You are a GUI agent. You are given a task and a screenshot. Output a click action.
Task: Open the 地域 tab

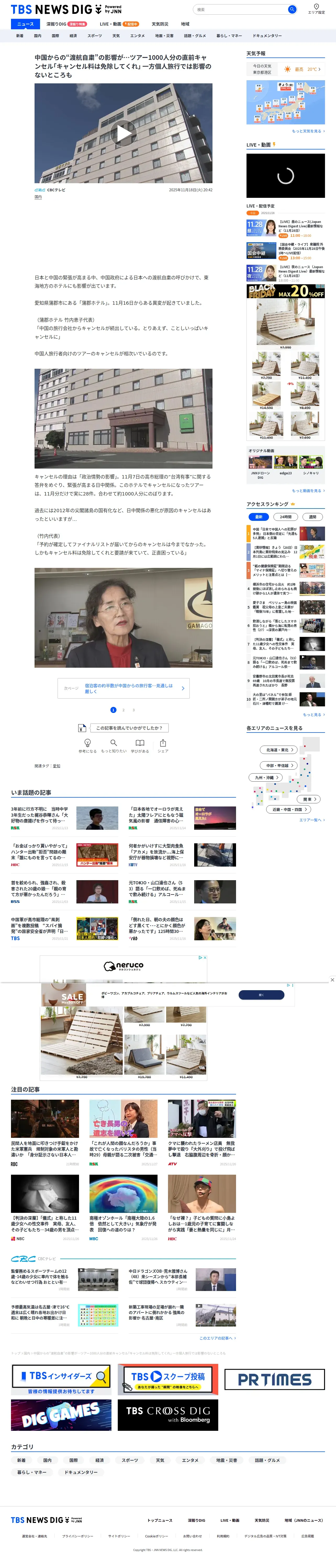pos(185,24)
